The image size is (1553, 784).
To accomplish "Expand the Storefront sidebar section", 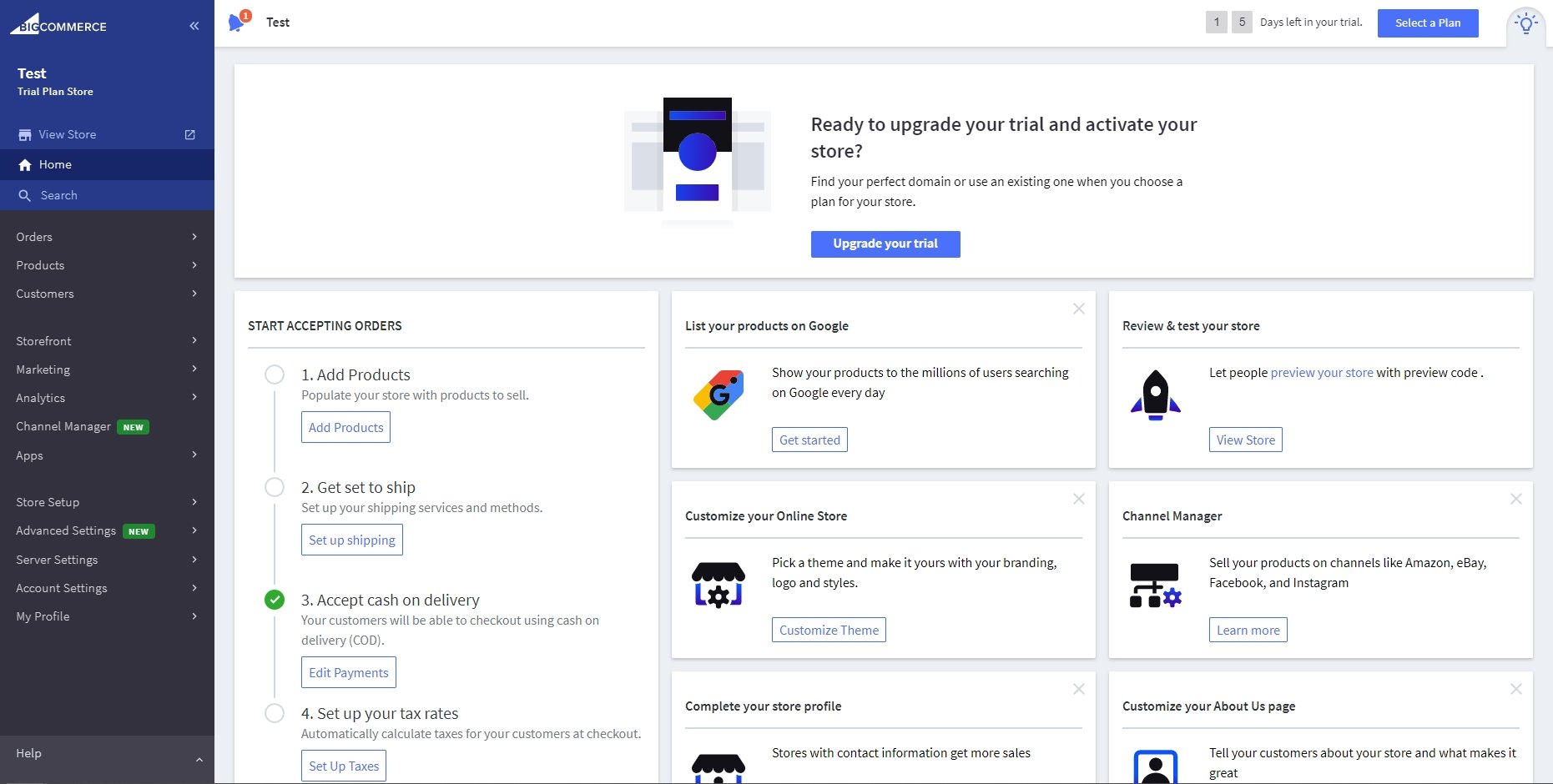I will [x=107, y=341].
